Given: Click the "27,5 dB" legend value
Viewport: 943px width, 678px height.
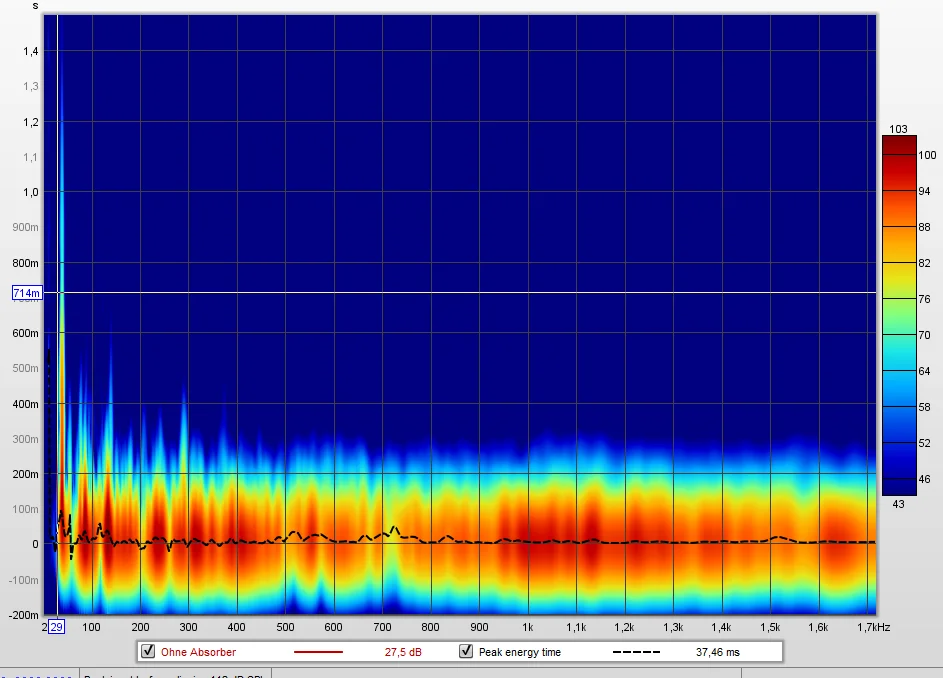Looking at the screenshot, I should click(x=403, y=652).
